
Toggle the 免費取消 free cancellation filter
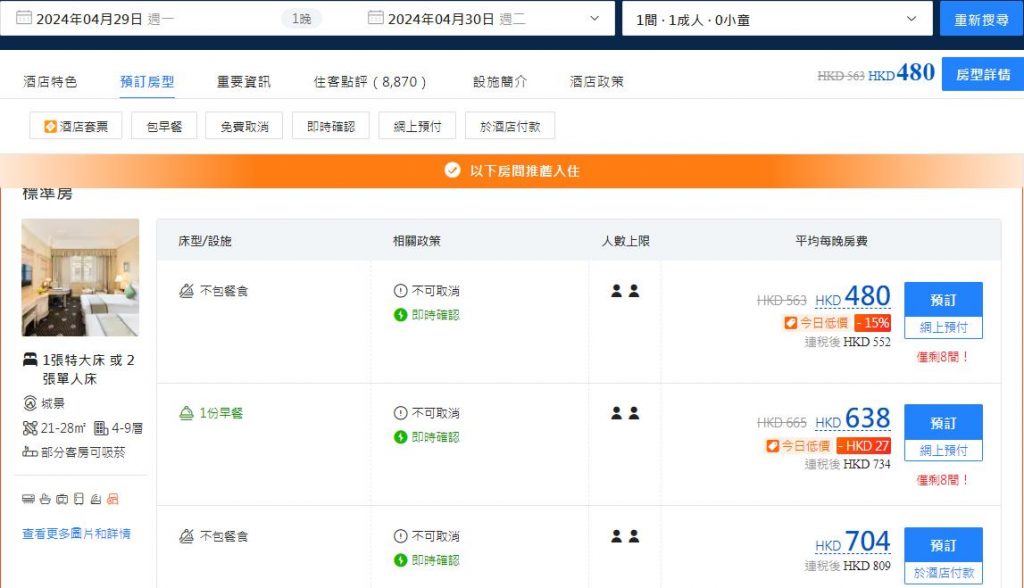244,126
